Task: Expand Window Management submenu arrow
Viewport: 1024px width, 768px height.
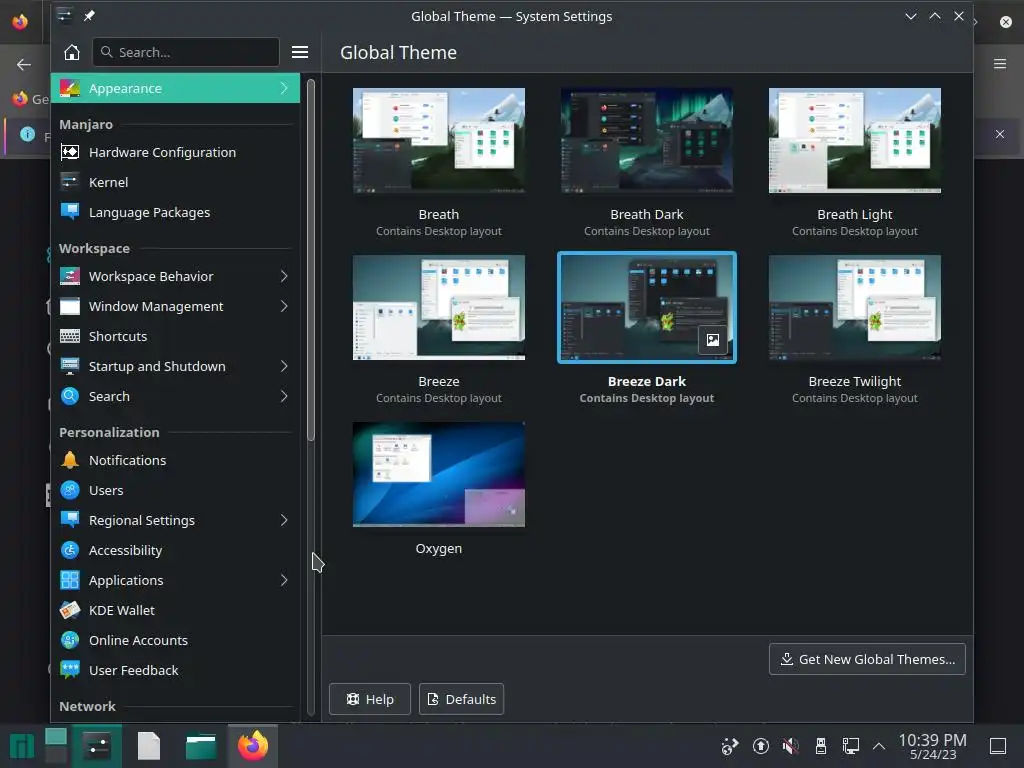Action: (x=284, y=306)
